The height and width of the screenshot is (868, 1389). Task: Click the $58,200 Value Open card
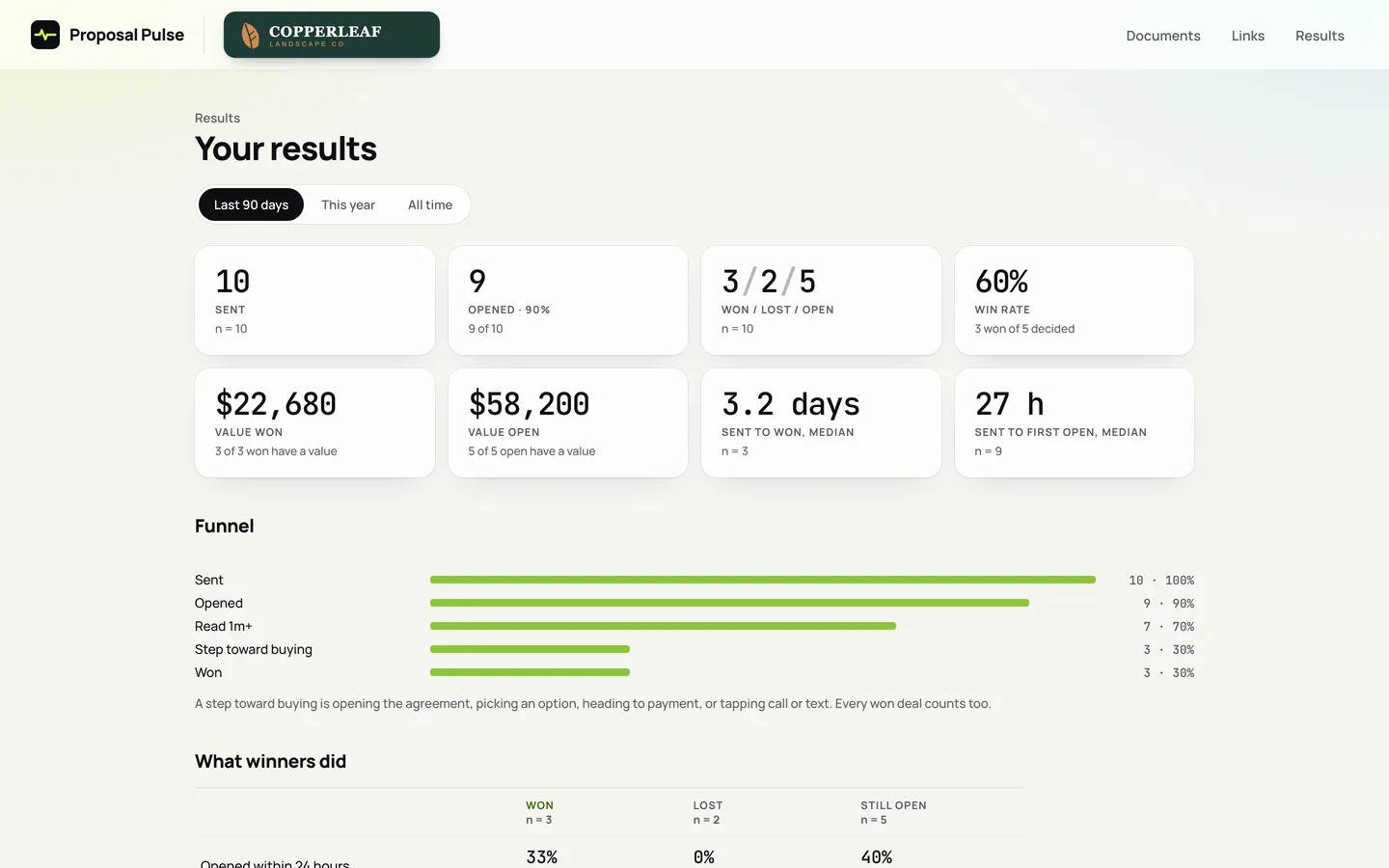click(x=568, y=422)
